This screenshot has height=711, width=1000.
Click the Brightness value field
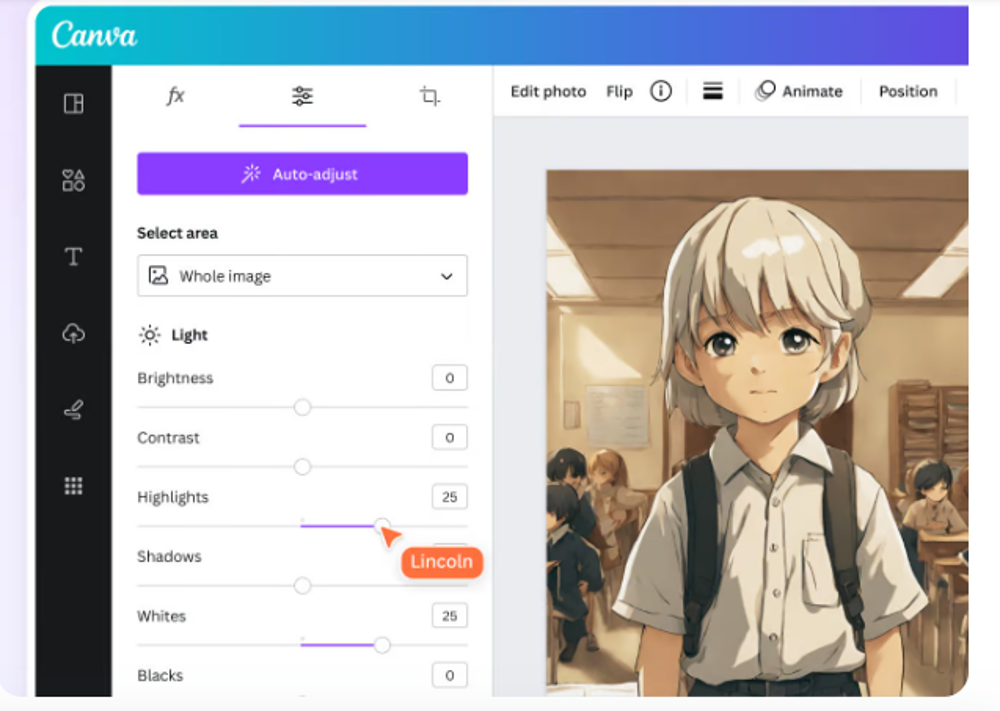pyautogui.click(x=449, y=377)
